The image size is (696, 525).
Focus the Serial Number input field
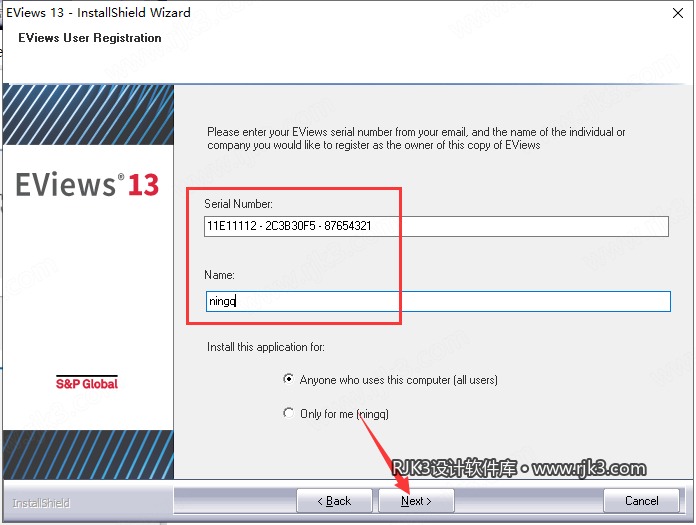(436, 226)
